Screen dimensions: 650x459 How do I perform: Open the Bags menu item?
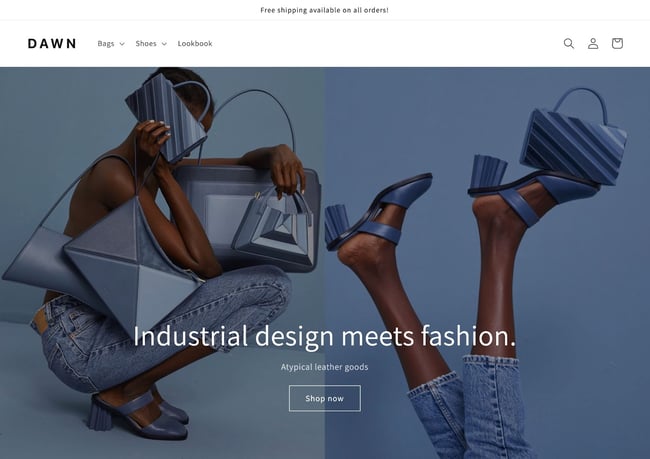(106, 44)
